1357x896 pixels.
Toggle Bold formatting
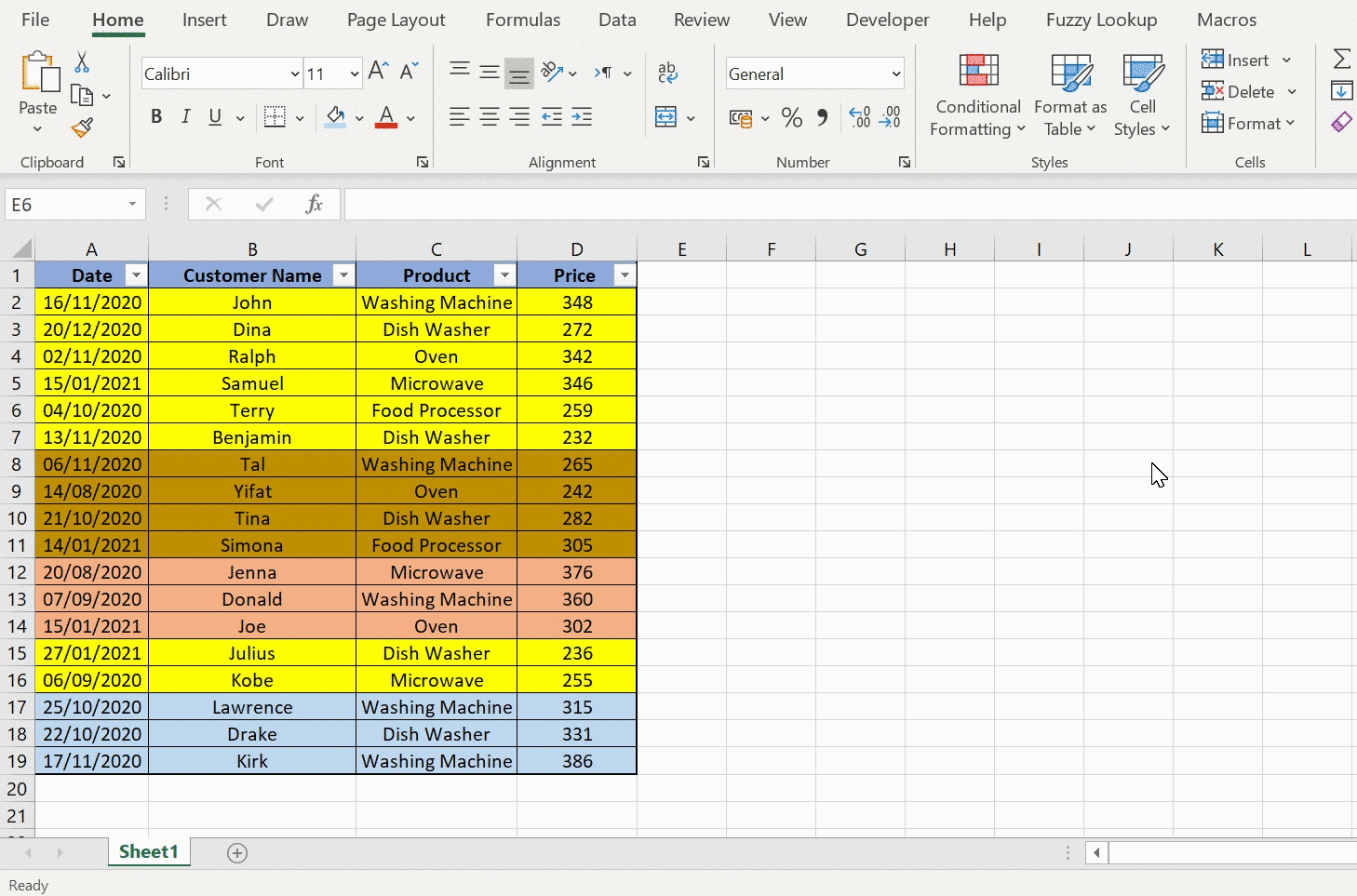156,117
